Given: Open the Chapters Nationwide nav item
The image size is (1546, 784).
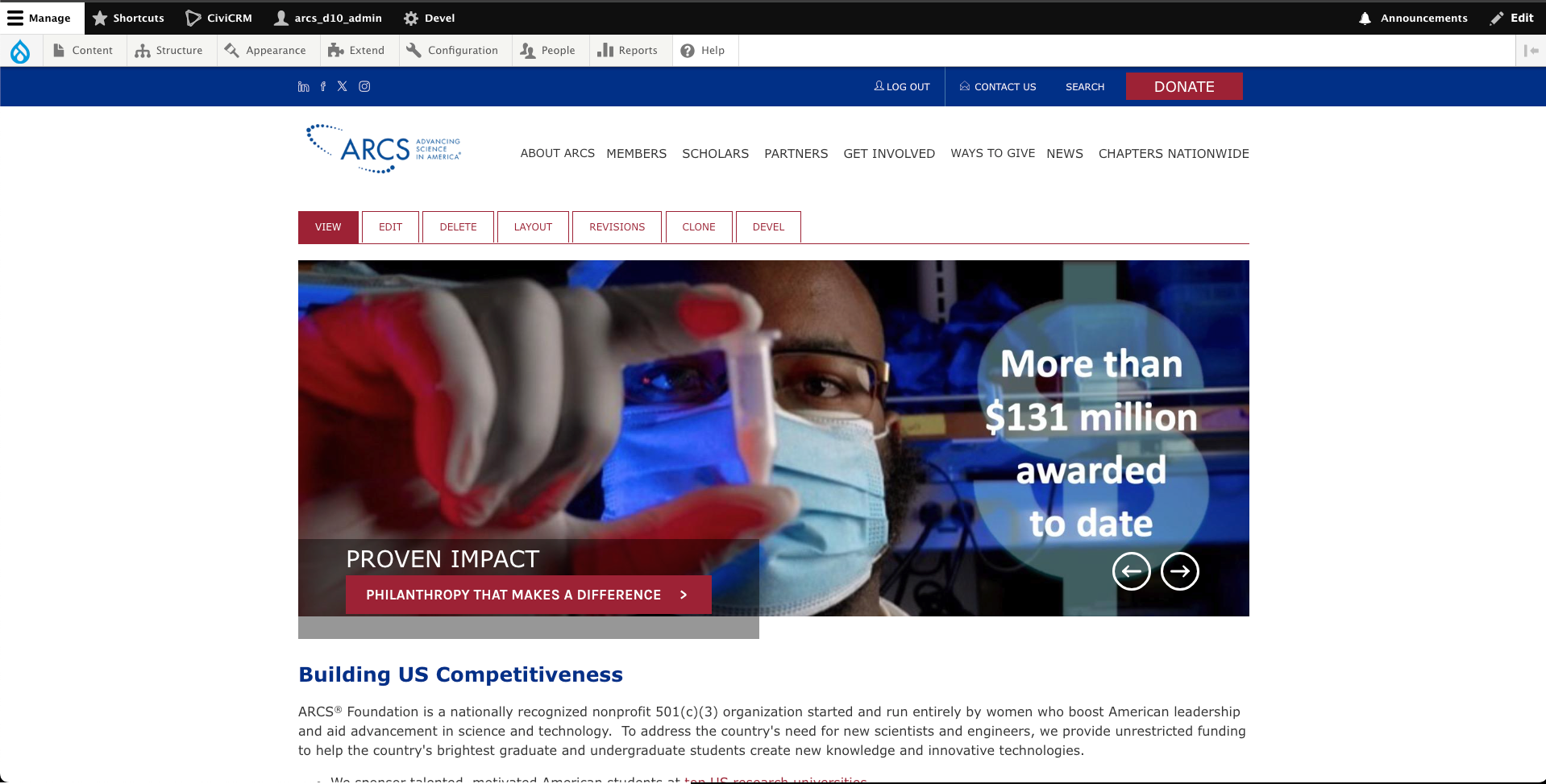Looking at the screenshot, I should click(x=1173, y=153).
